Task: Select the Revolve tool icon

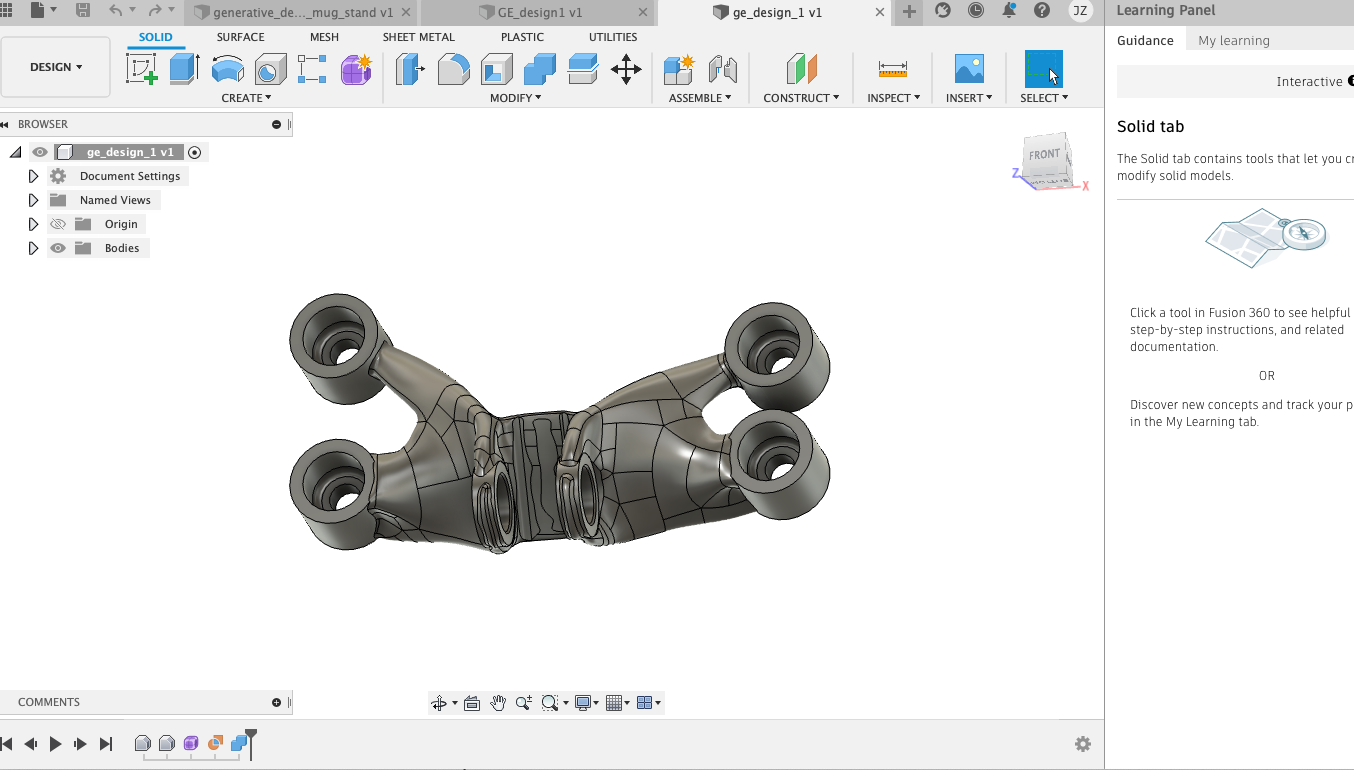Action: click(228, 69)
